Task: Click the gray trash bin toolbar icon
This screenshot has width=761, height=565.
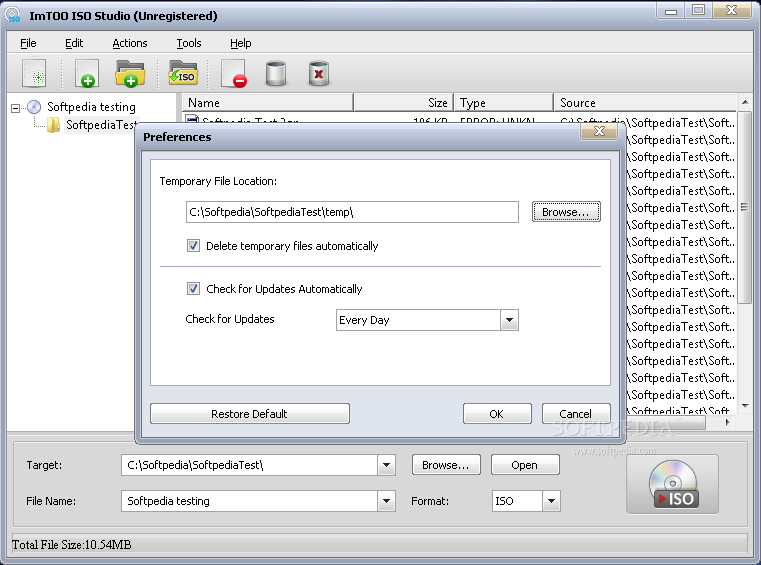Action: tap(276, 74)
